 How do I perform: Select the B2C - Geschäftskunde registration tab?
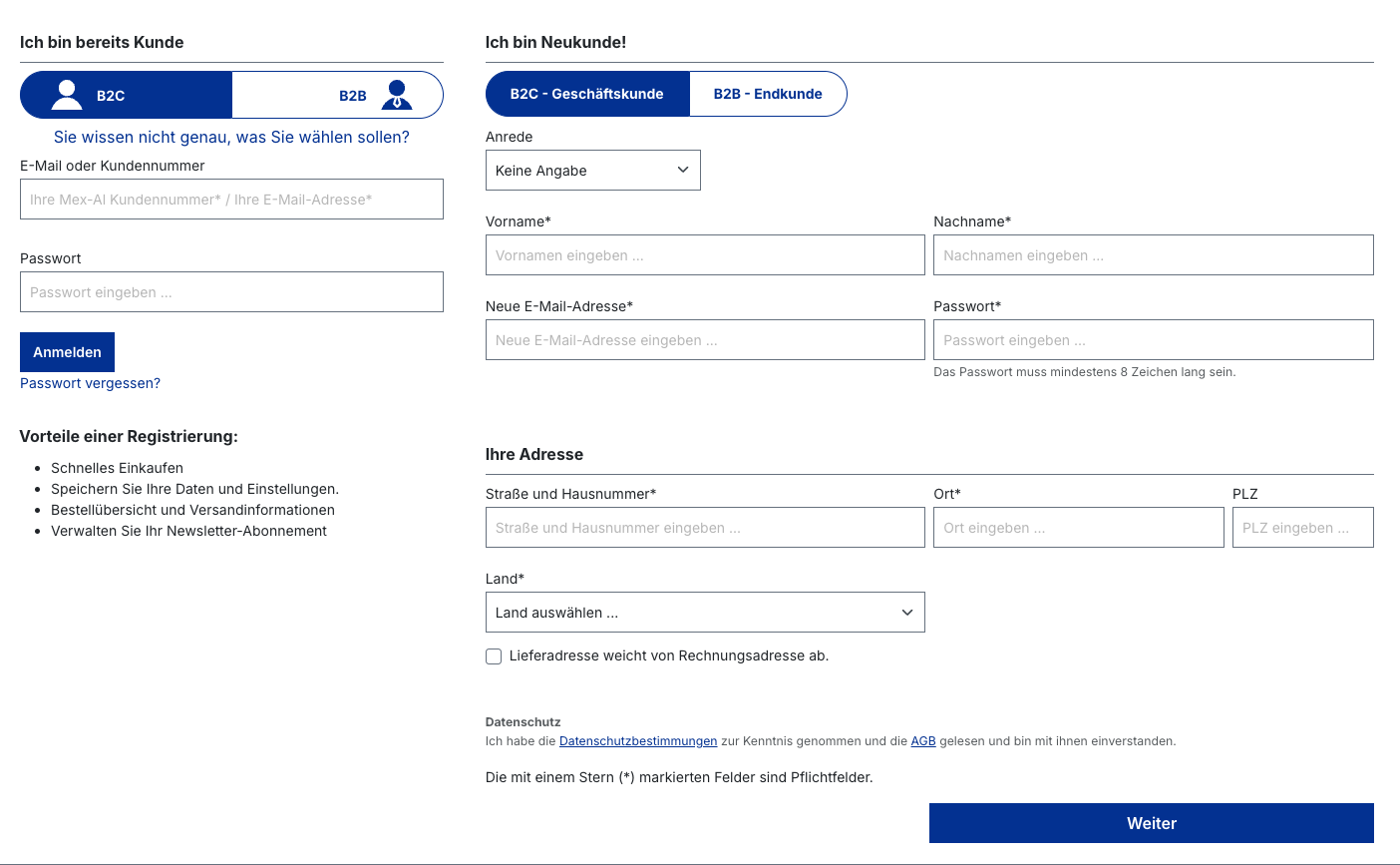coord(587,94)
